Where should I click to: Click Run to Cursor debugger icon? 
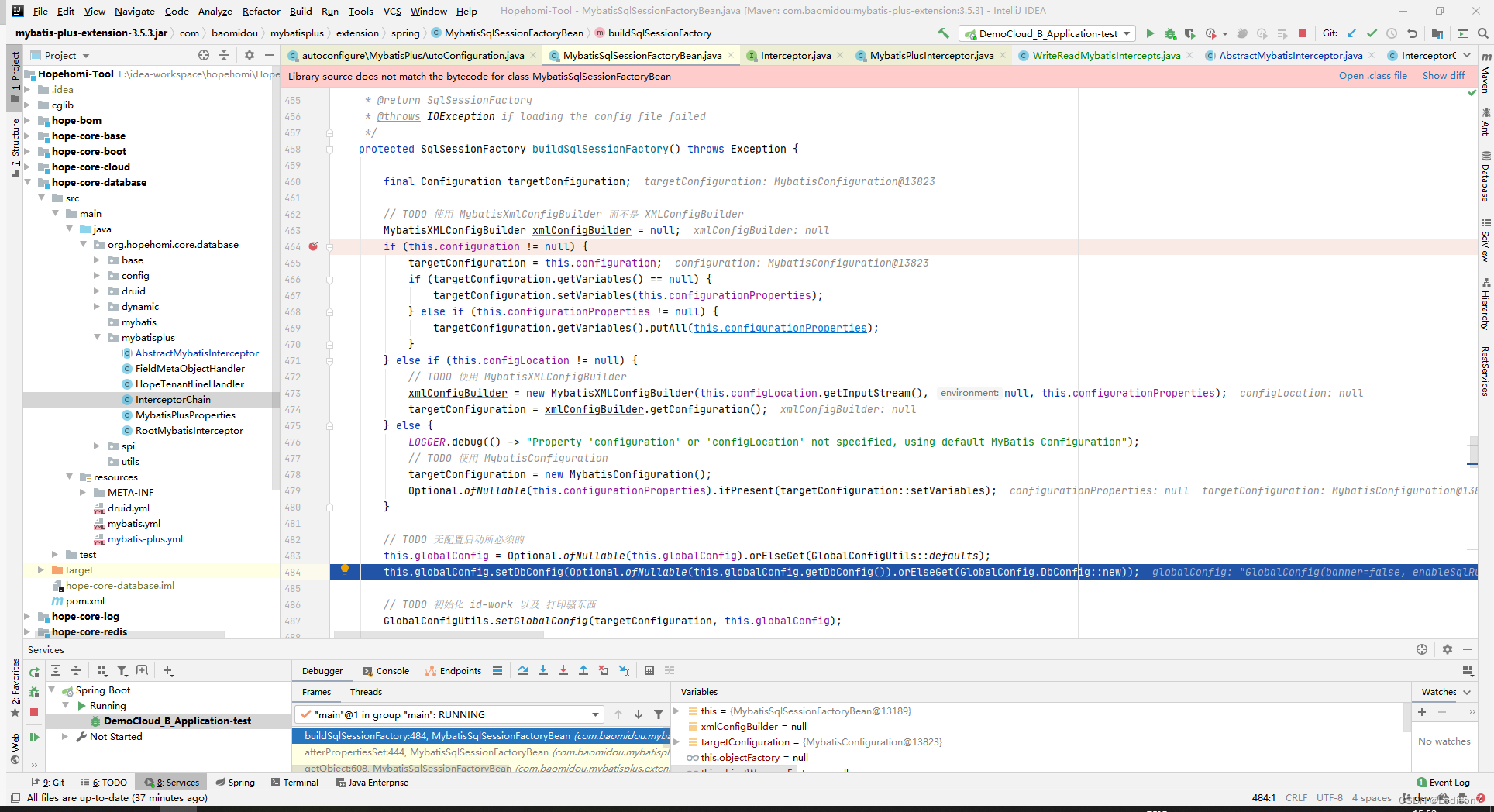point(624,670)
